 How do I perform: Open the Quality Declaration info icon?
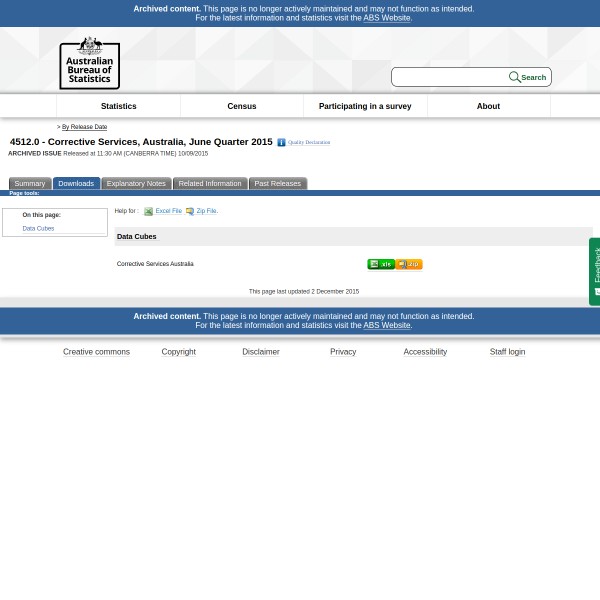tap(281, 143)
